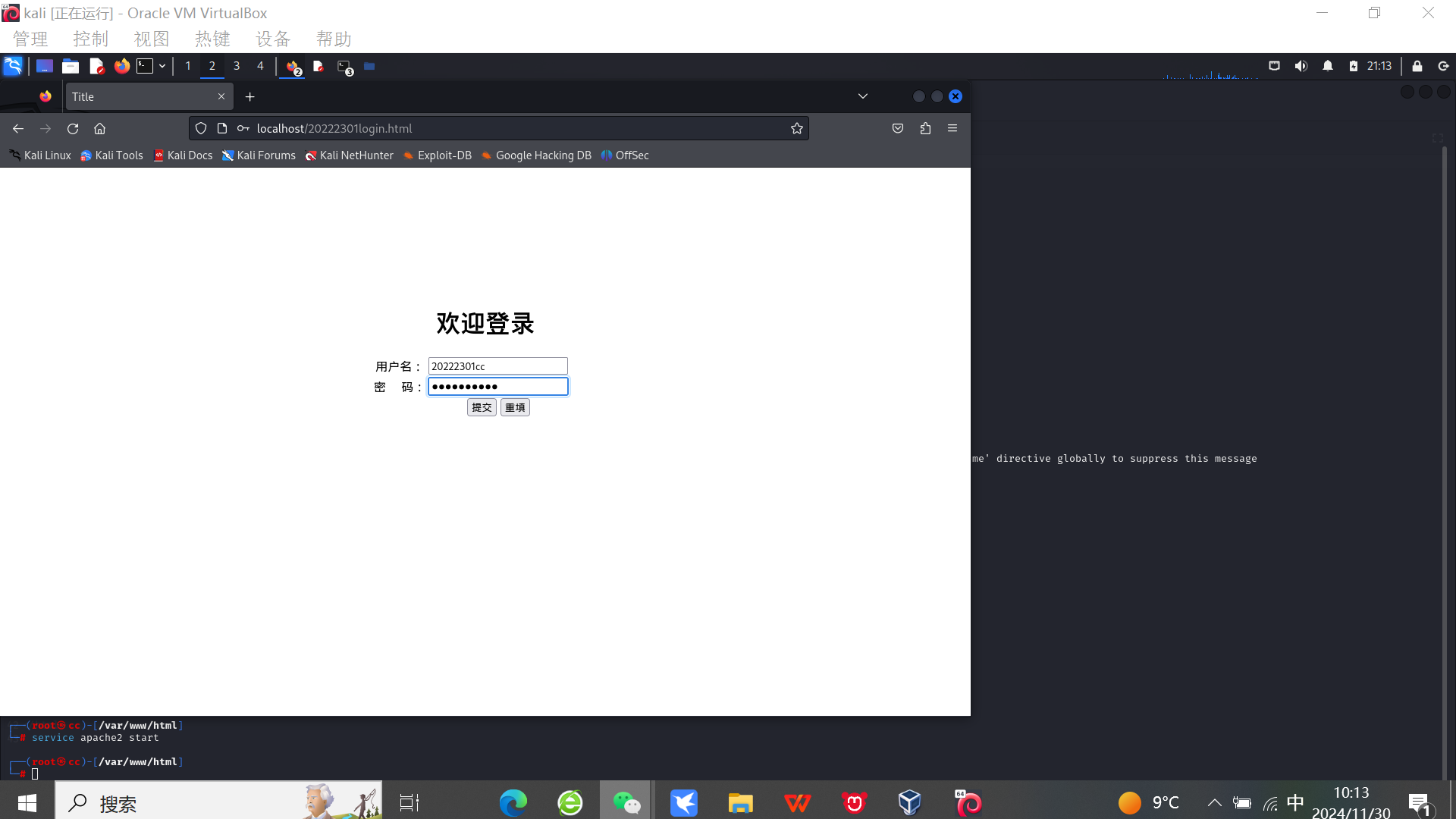Open Windows Task View
This screenshot has height=819, width=1456.
tap(409, 802)
